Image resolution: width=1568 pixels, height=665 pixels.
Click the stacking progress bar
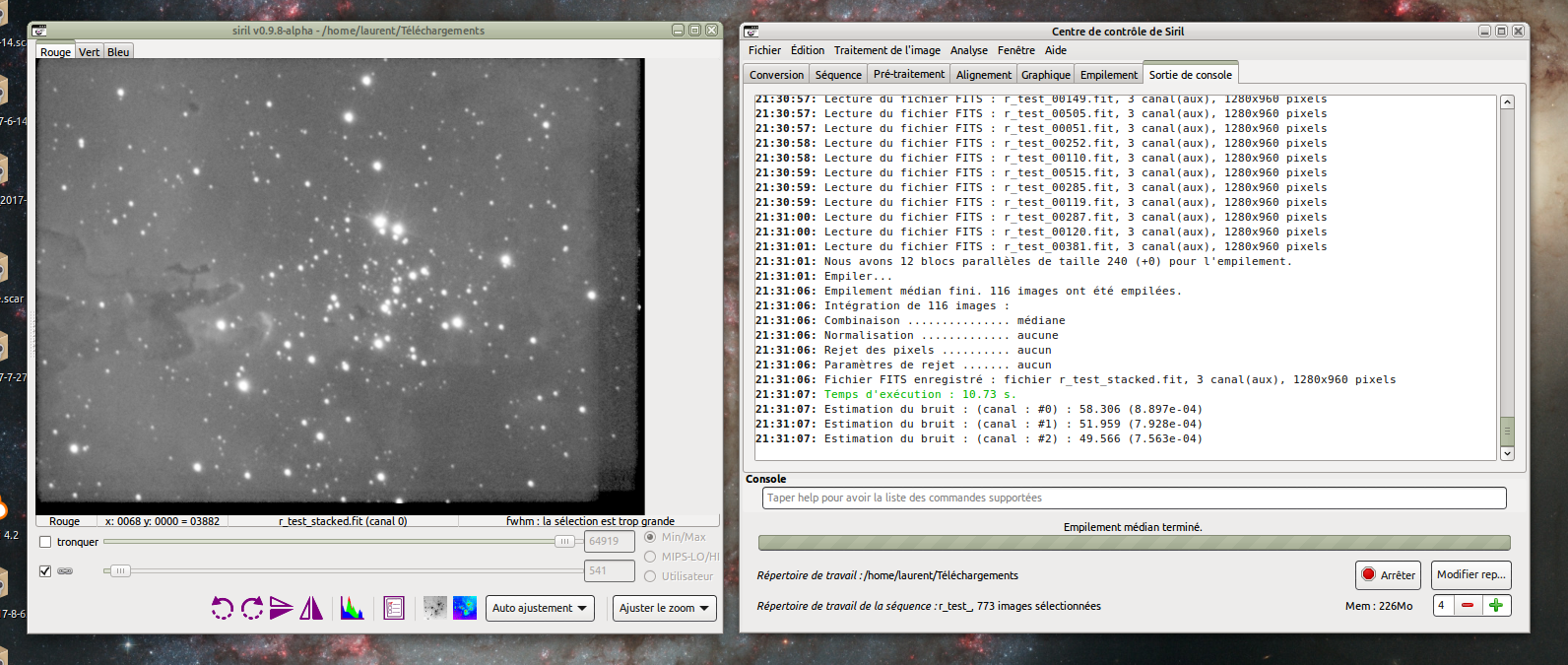pos(1134,543)
